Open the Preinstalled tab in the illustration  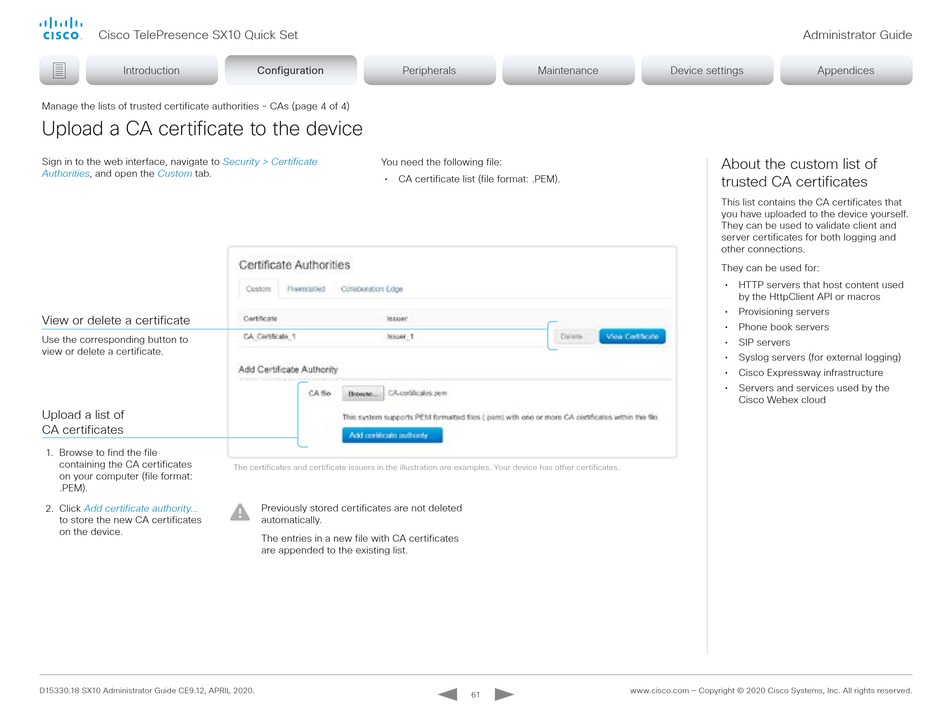click(306, 289)
